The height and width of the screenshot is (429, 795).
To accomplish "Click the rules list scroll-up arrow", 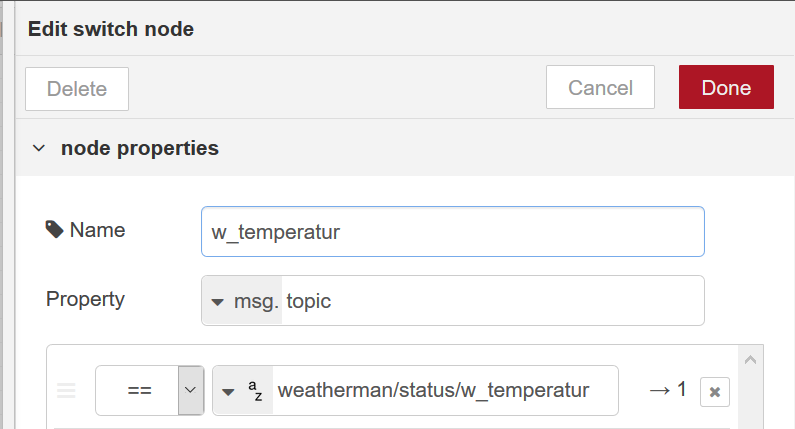I will 752,359.
